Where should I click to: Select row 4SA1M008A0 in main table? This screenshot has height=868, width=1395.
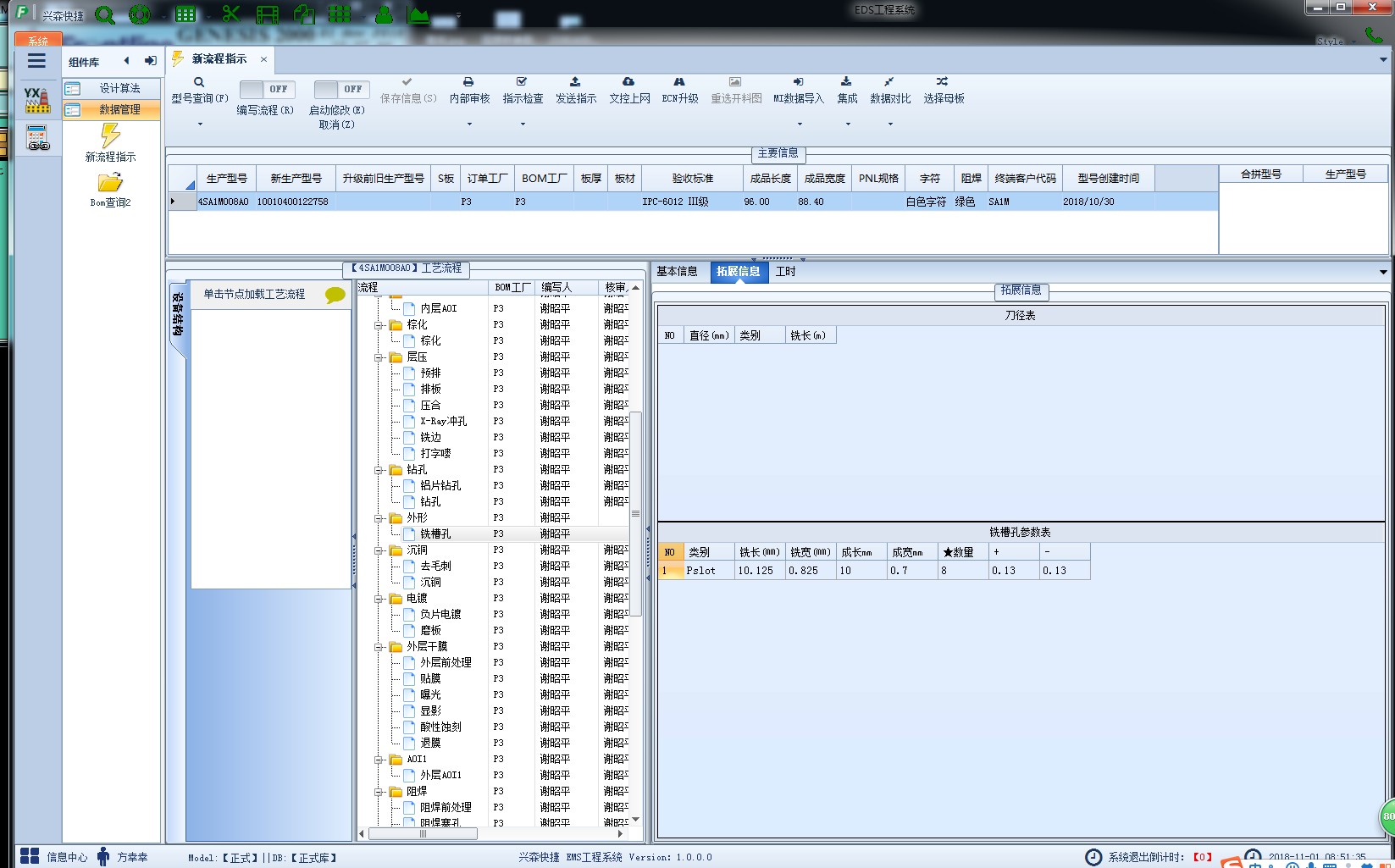pos(693,202)
